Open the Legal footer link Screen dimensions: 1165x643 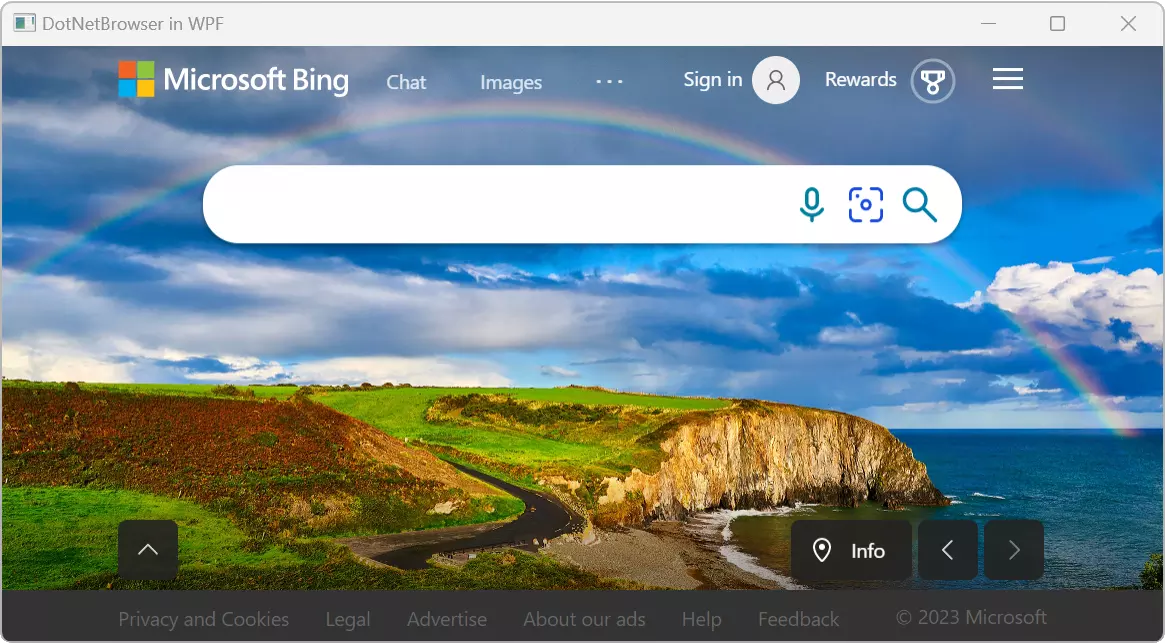(348, 619)
